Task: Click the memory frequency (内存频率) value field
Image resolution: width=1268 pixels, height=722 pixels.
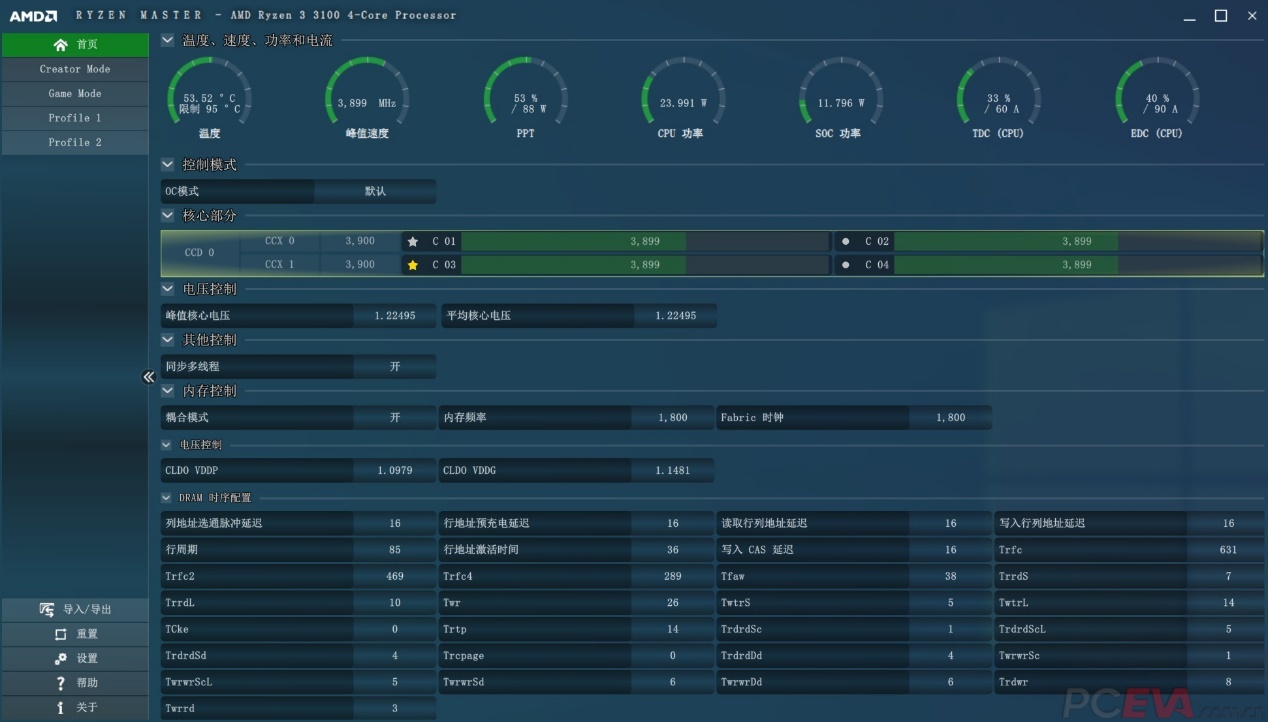Action: [672, 418]
